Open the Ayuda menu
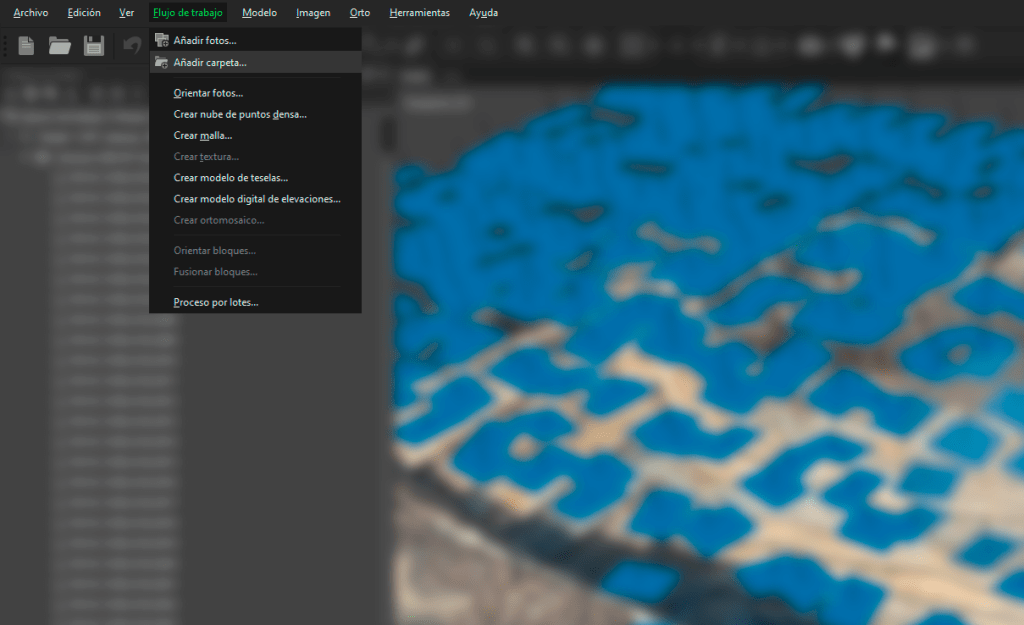Screen dimensions: 1024x625 [x=483, y=13]
